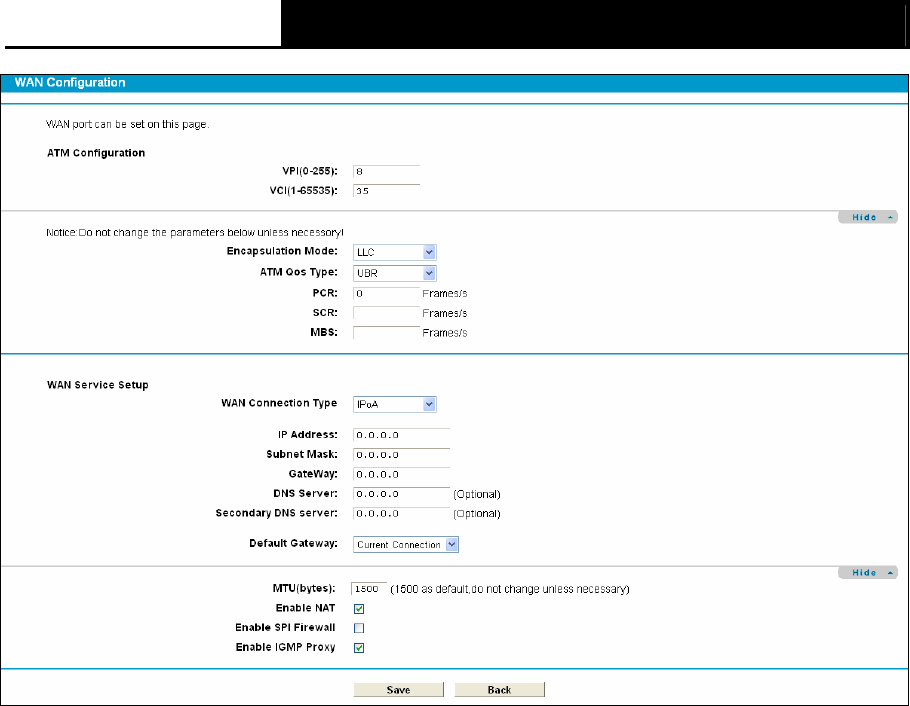Enable the SPI Firewall checkbox
Image resolution: width=910 pixels, height=706 pixels.
pos(359,628)
